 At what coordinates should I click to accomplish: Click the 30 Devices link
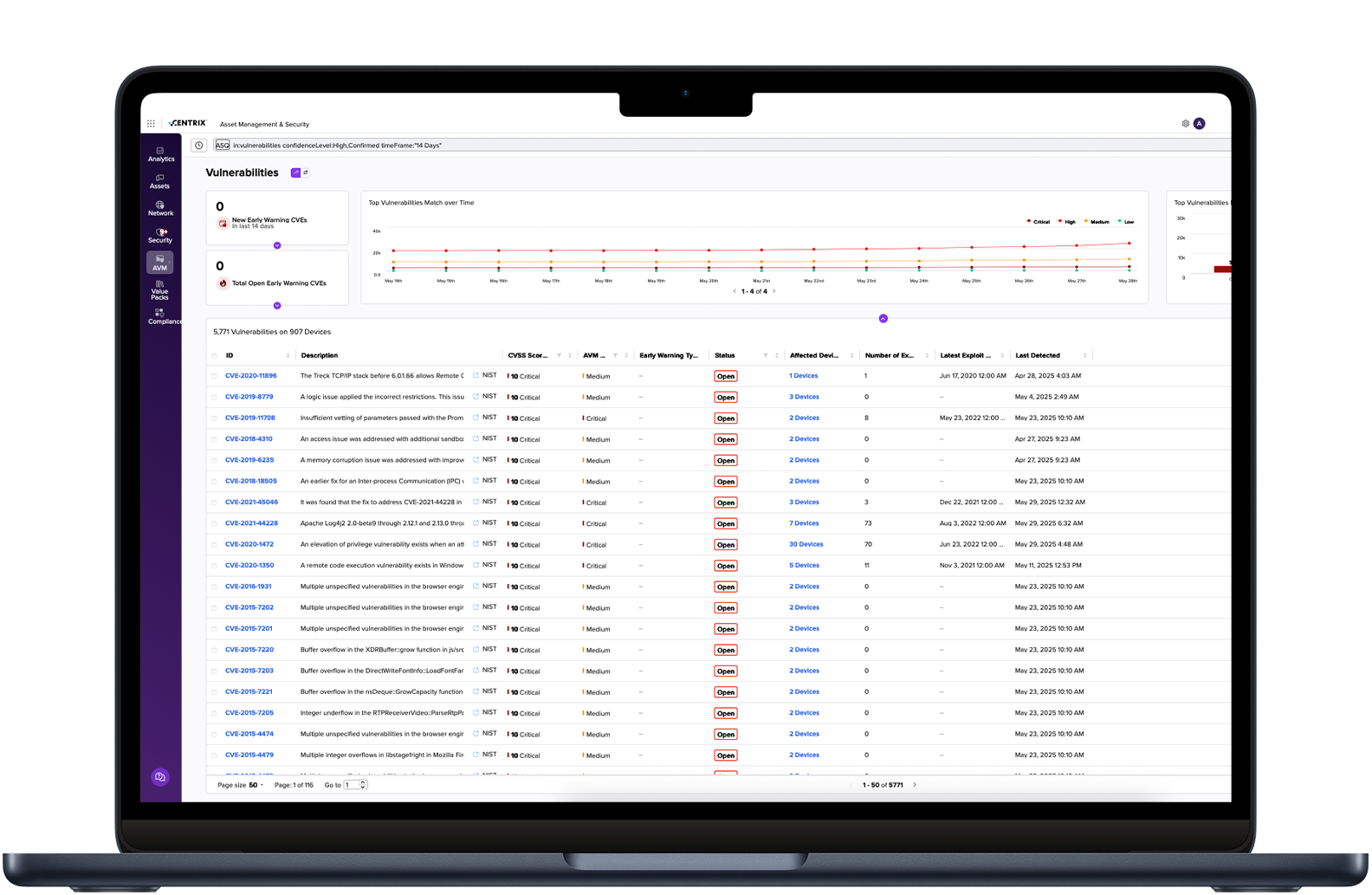806,544
